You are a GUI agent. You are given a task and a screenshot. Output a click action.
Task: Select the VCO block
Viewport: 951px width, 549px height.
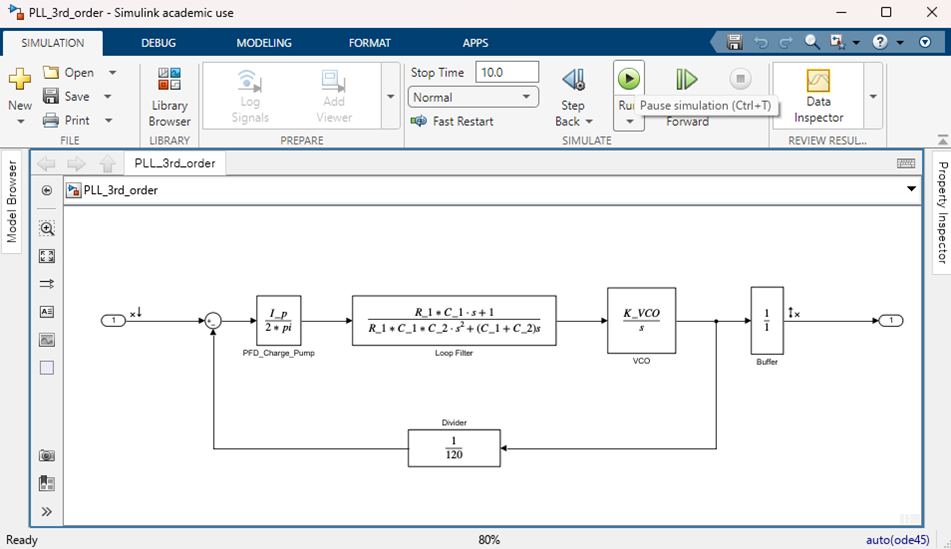641,320
